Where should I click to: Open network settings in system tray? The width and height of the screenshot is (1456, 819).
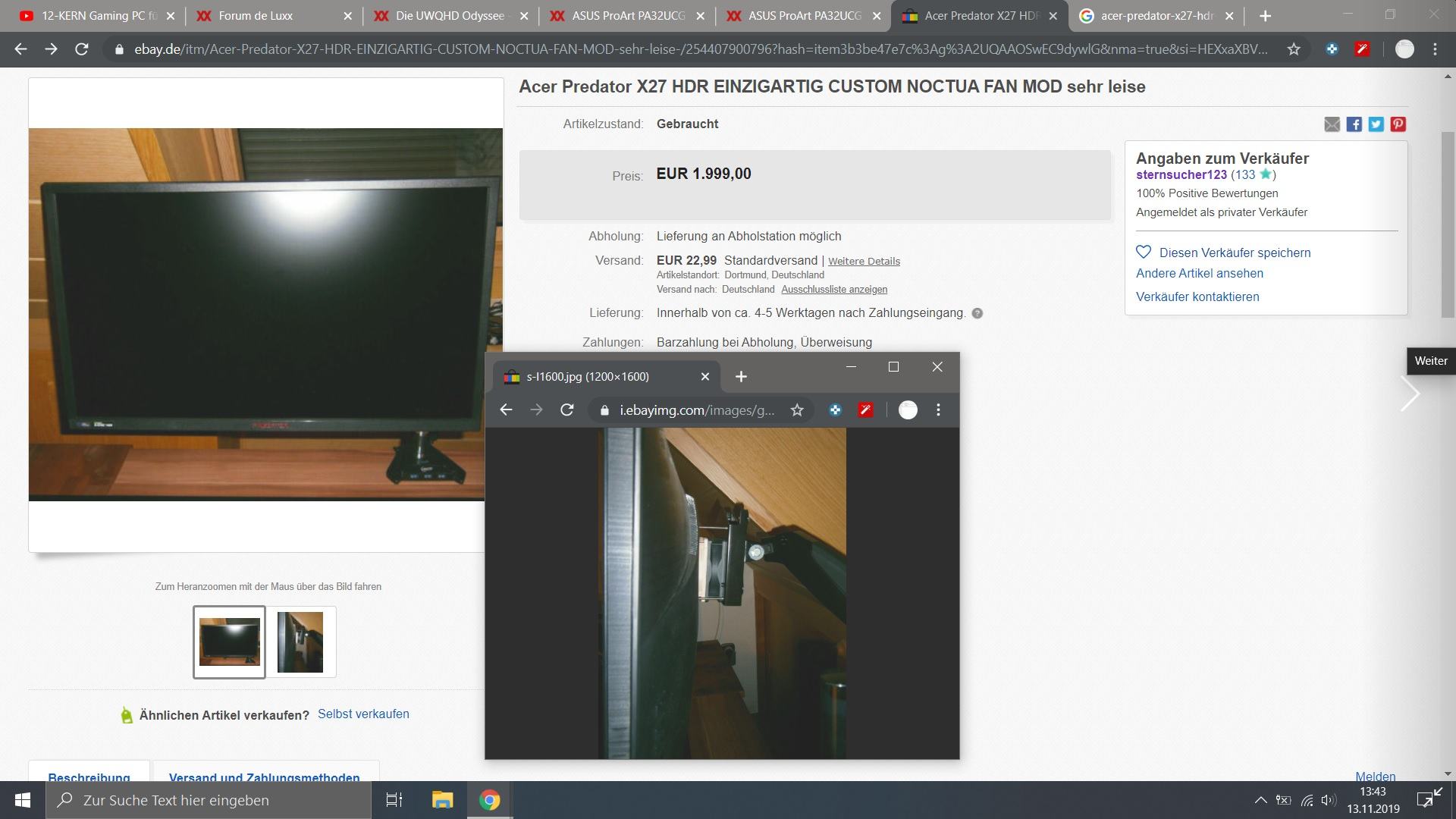pos(1307,800)
